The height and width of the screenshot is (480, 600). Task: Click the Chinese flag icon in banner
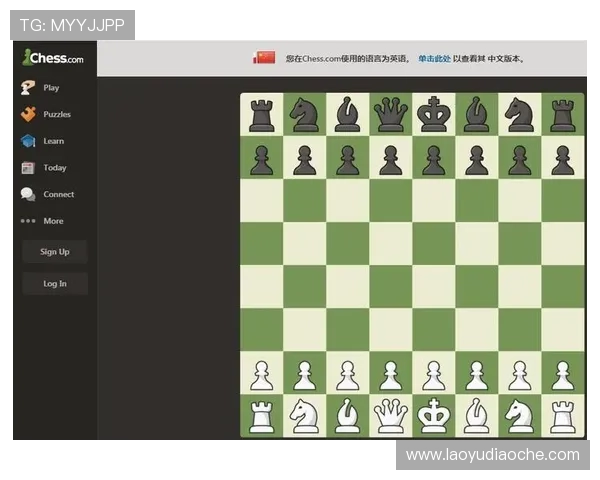[x=265, y=58]
